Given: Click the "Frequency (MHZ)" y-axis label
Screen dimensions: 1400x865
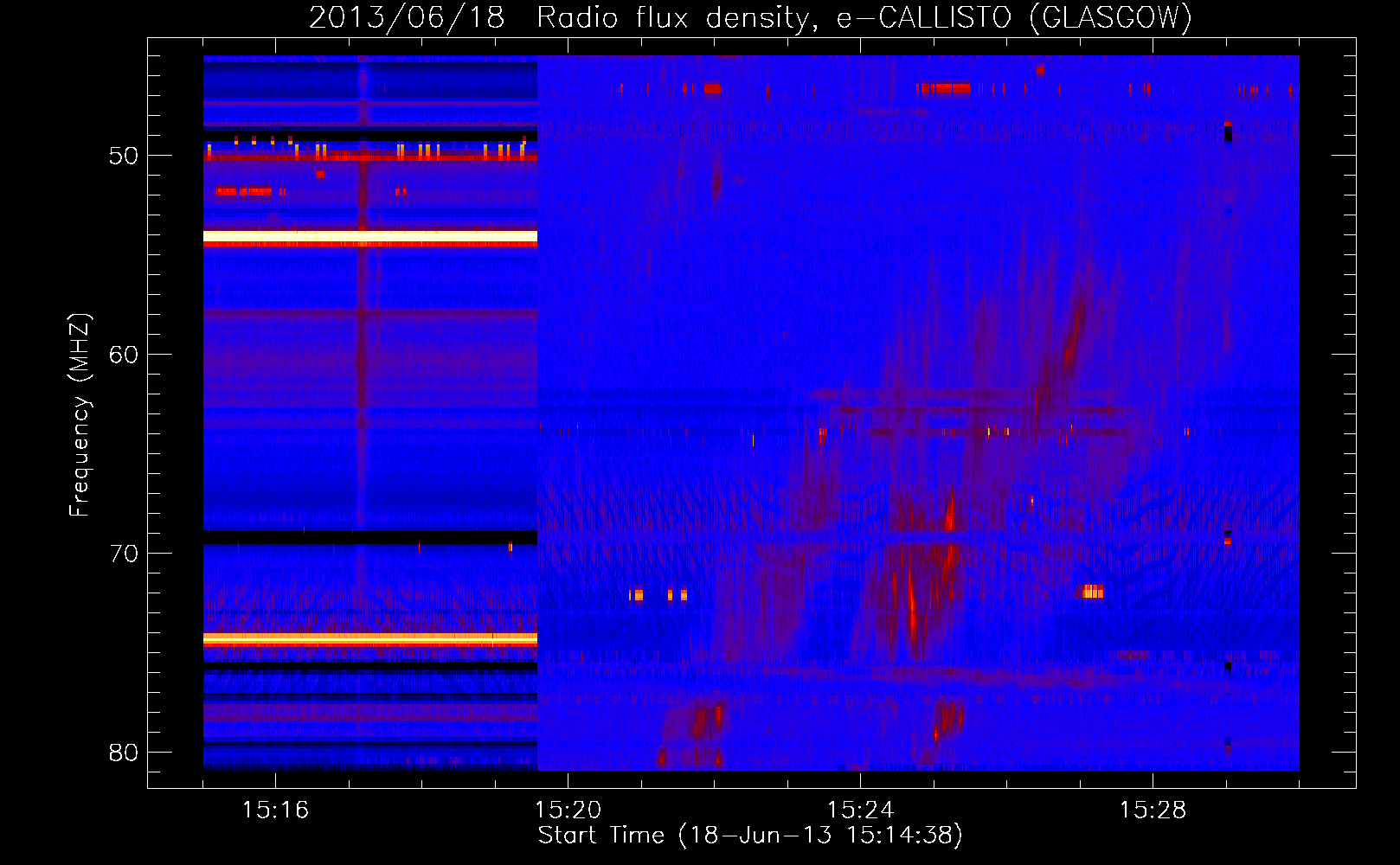Looking at the screenshot, I should [80, 414].
